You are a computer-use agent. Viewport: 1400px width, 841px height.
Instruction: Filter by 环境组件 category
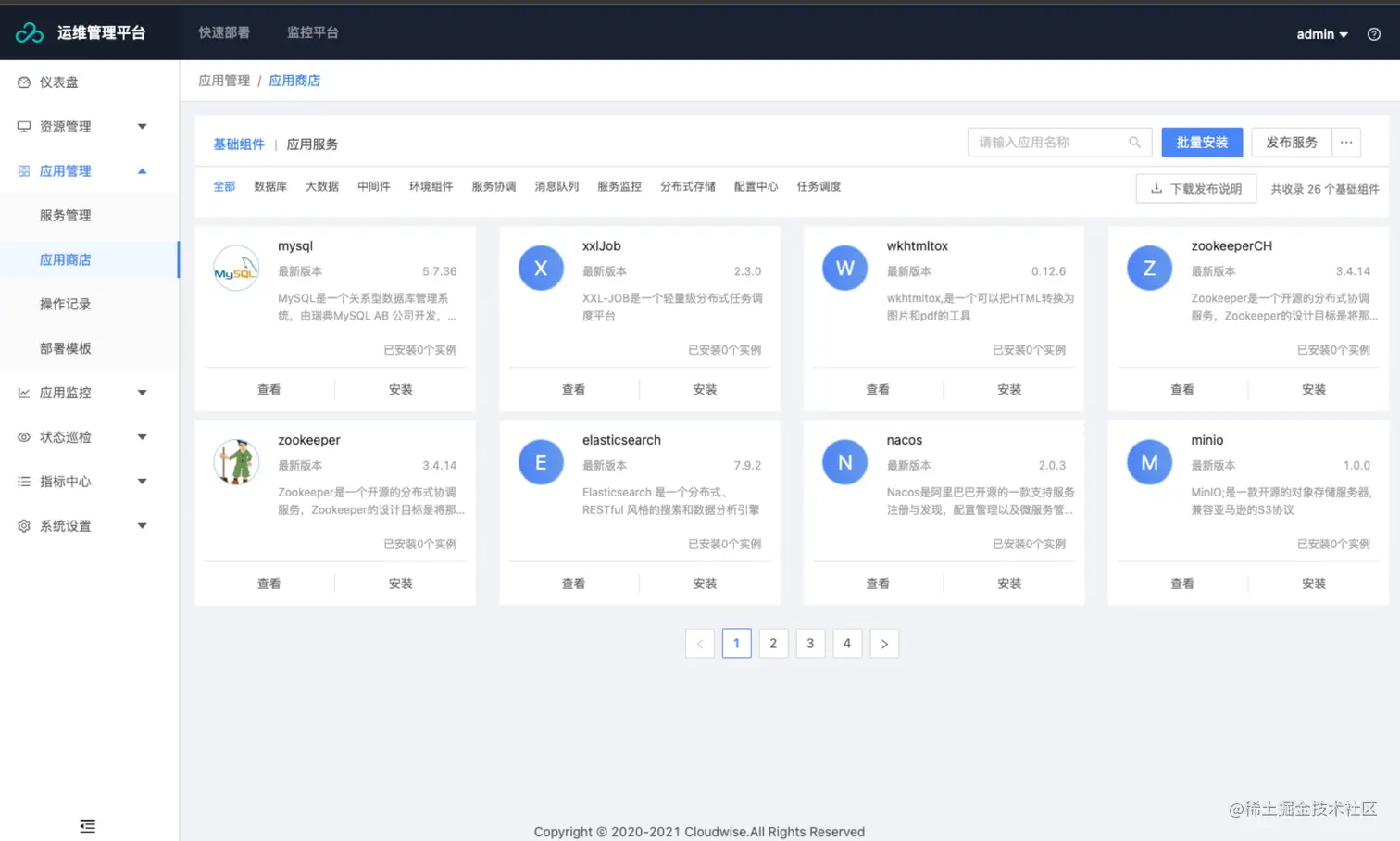(x=431, y=187)
